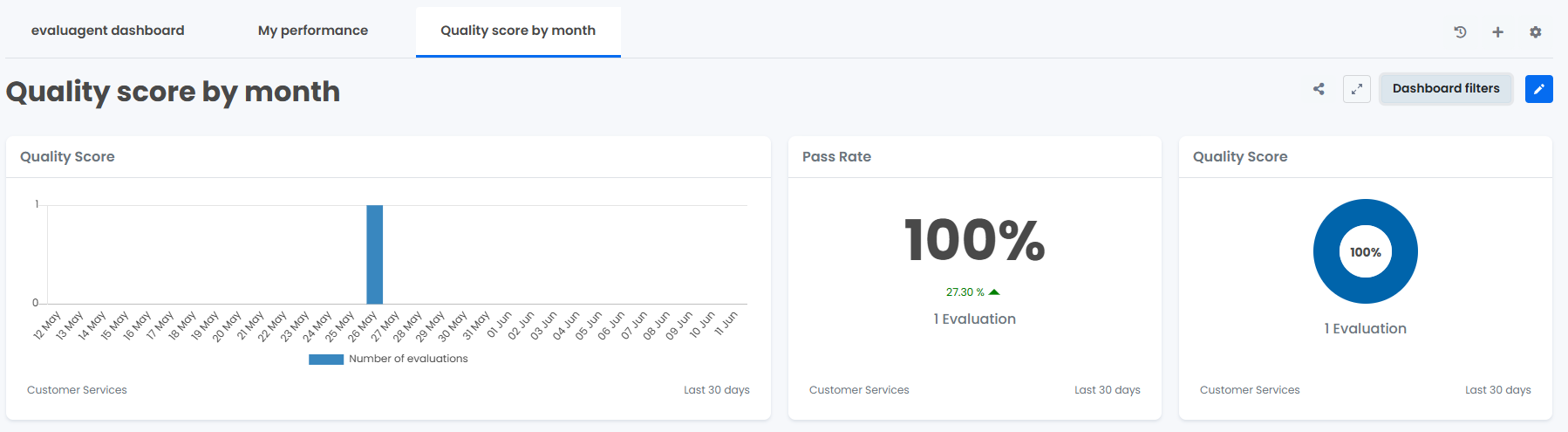Click the 27.30 % change indicator

coord(965,292)
